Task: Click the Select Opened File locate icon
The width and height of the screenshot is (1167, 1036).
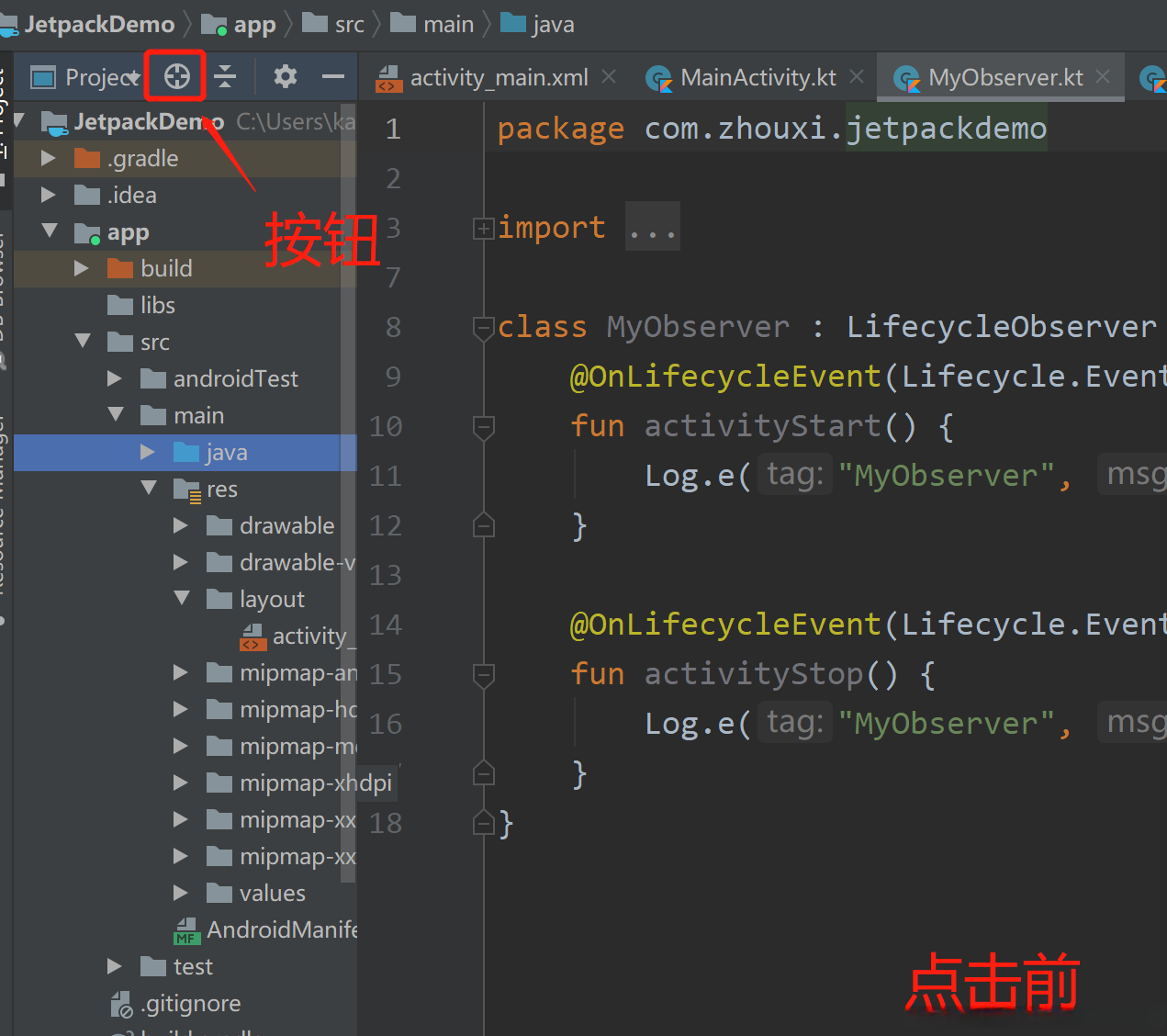Action: pos(176,76)
